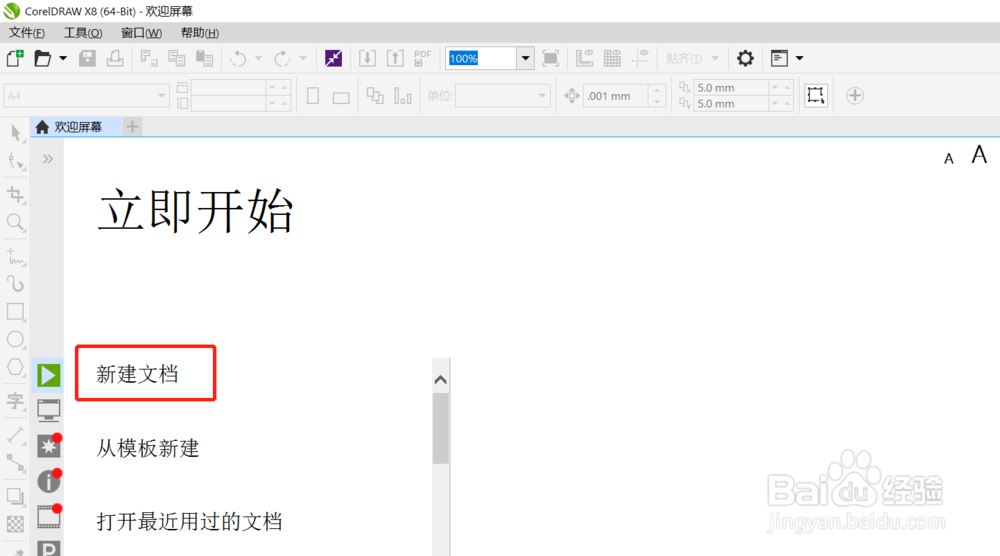This screenshot has width=1000, height=556.
Task: Open the 窗口 menu
Action: click(x=142, y=33)
